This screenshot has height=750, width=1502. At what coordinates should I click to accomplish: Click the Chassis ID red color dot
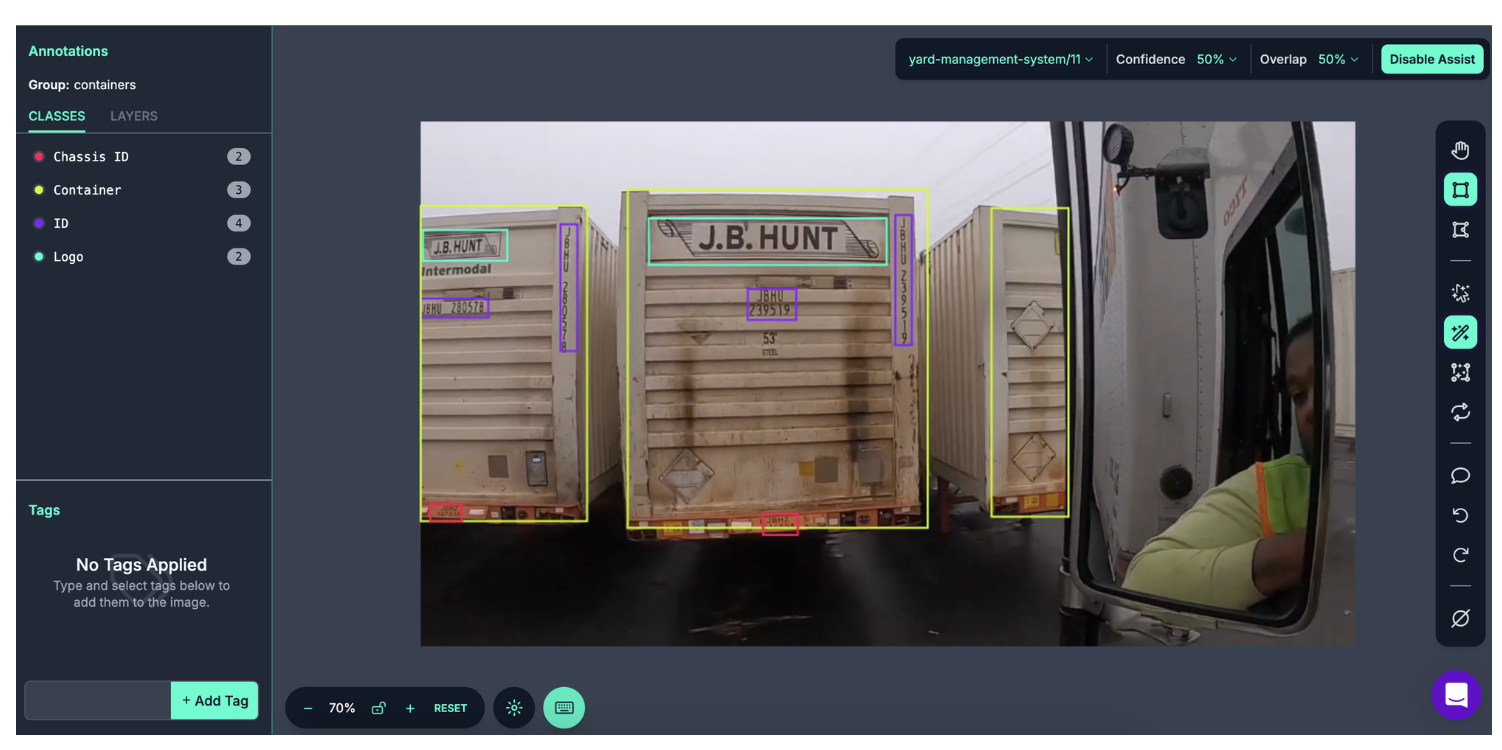click(x=39, y=157)
